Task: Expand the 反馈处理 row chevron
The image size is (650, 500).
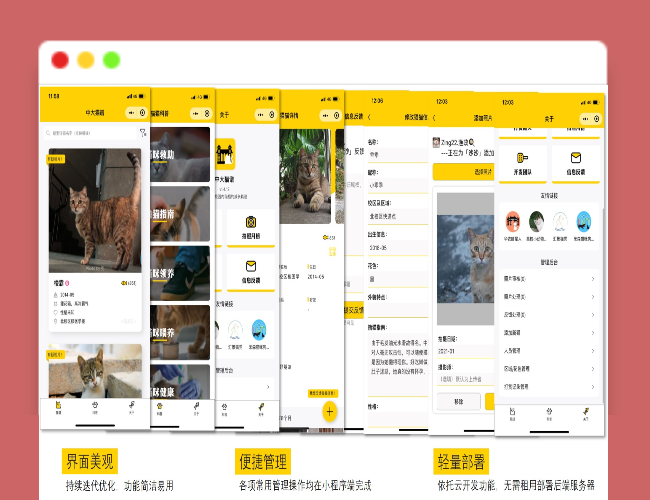Action: (x=593, y=315)
